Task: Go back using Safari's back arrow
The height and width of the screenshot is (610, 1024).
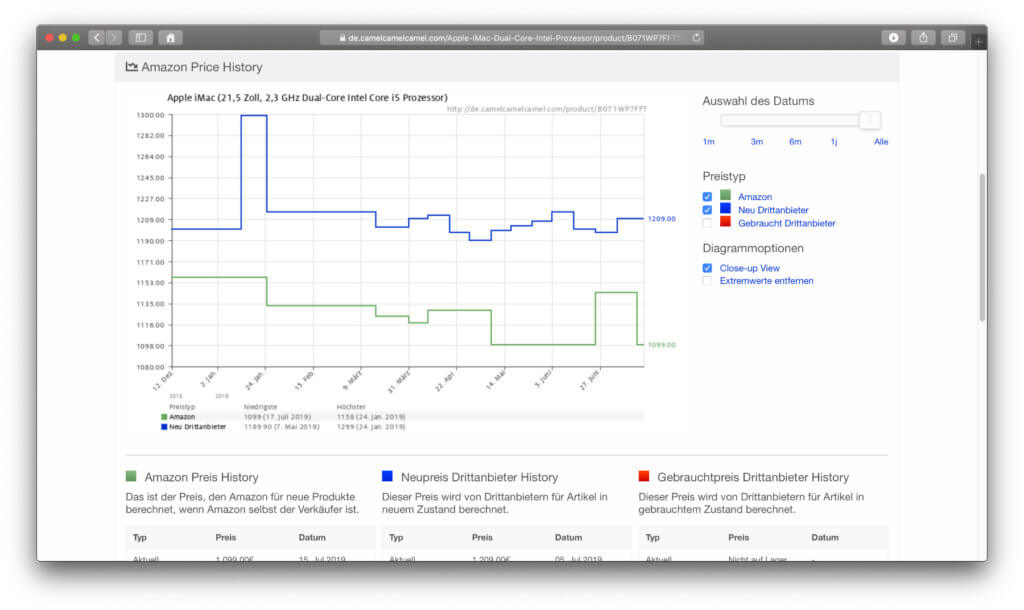Action: coord(97,37)
